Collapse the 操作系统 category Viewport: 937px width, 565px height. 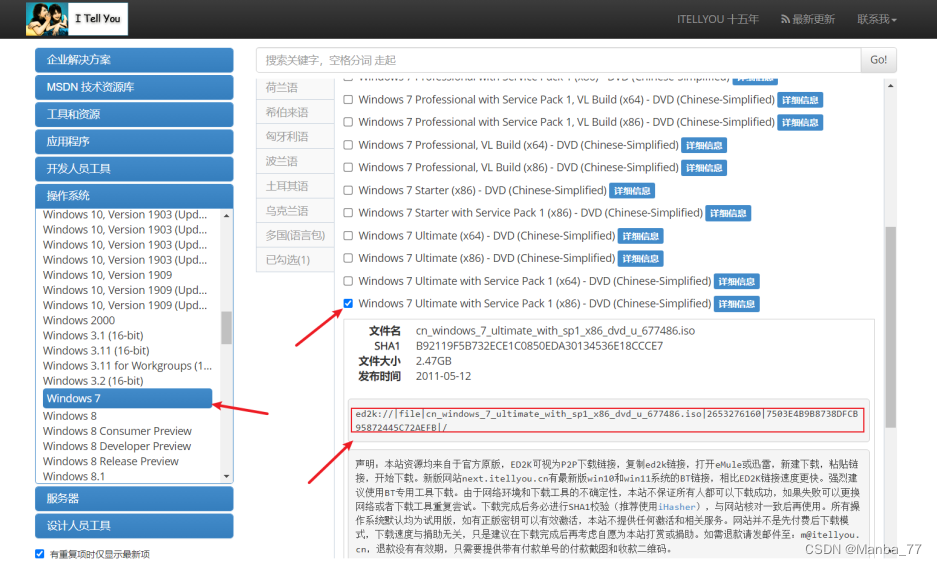134,196
